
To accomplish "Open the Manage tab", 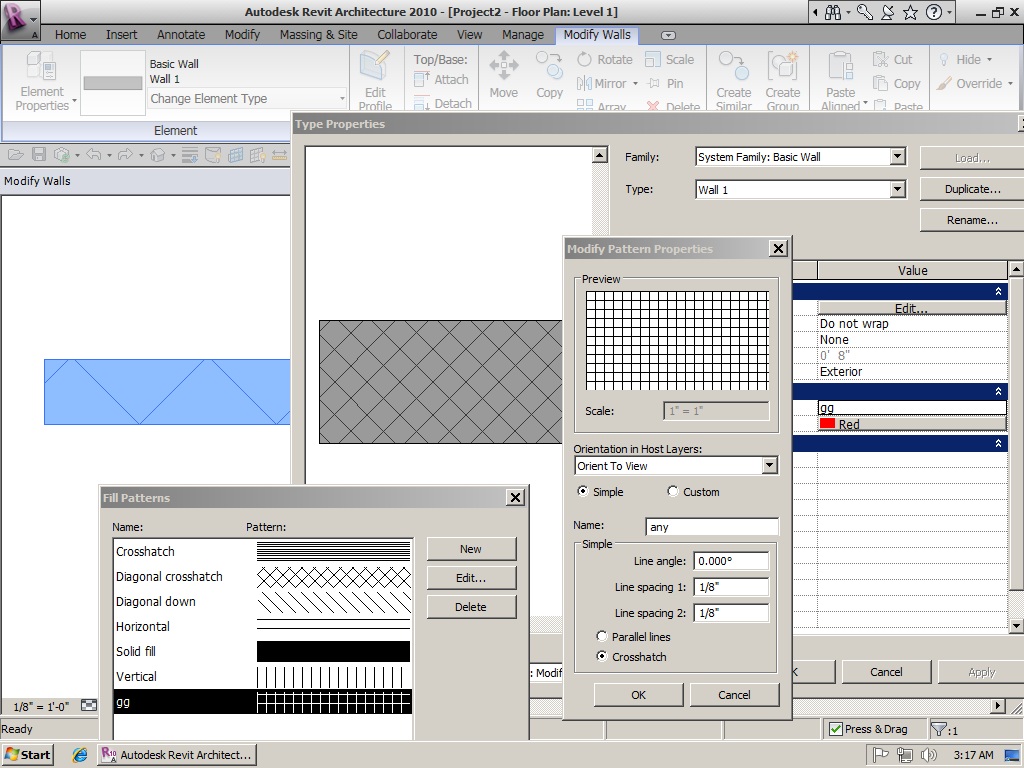I will 523,34.
